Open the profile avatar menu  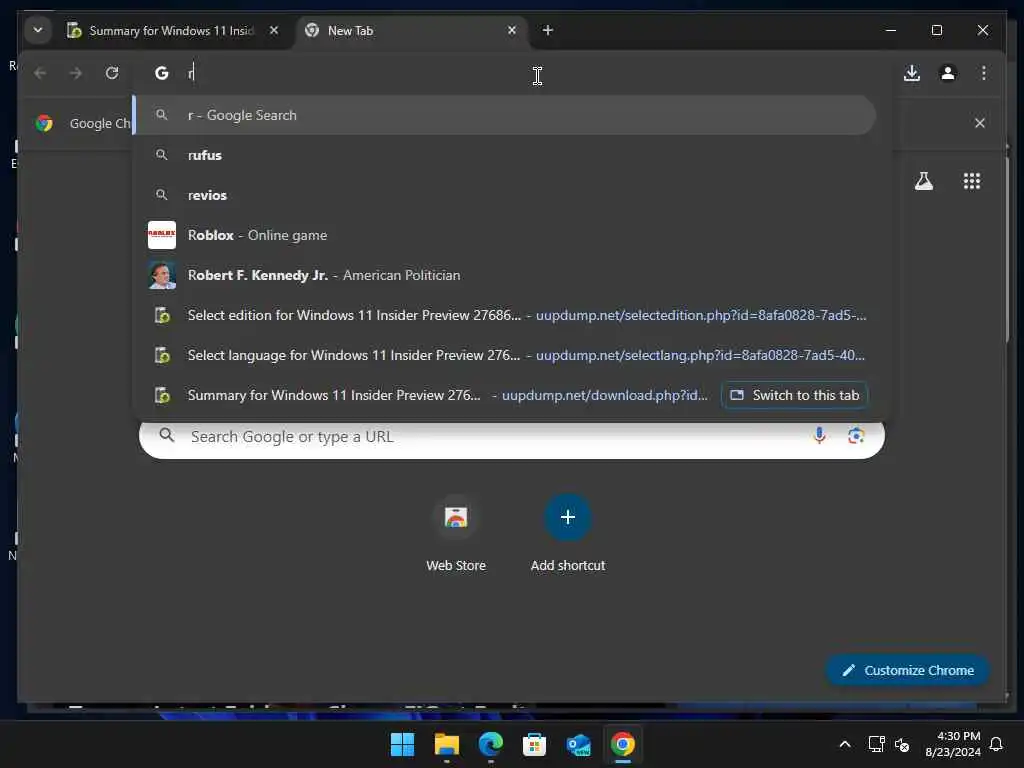click(948, 73)
